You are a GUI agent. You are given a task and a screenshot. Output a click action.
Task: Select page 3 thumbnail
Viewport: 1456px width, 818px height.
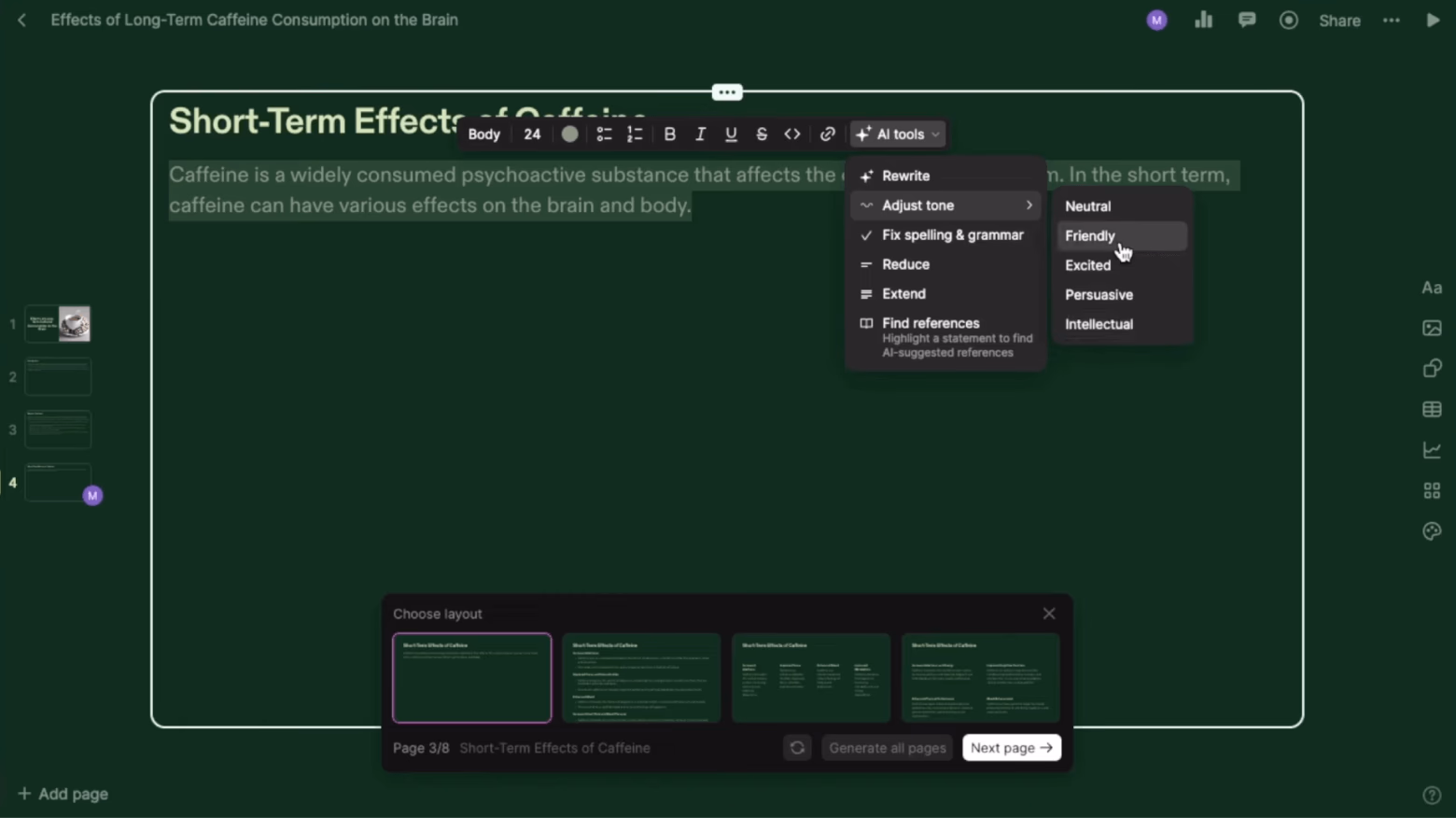(x=58, y=430)
